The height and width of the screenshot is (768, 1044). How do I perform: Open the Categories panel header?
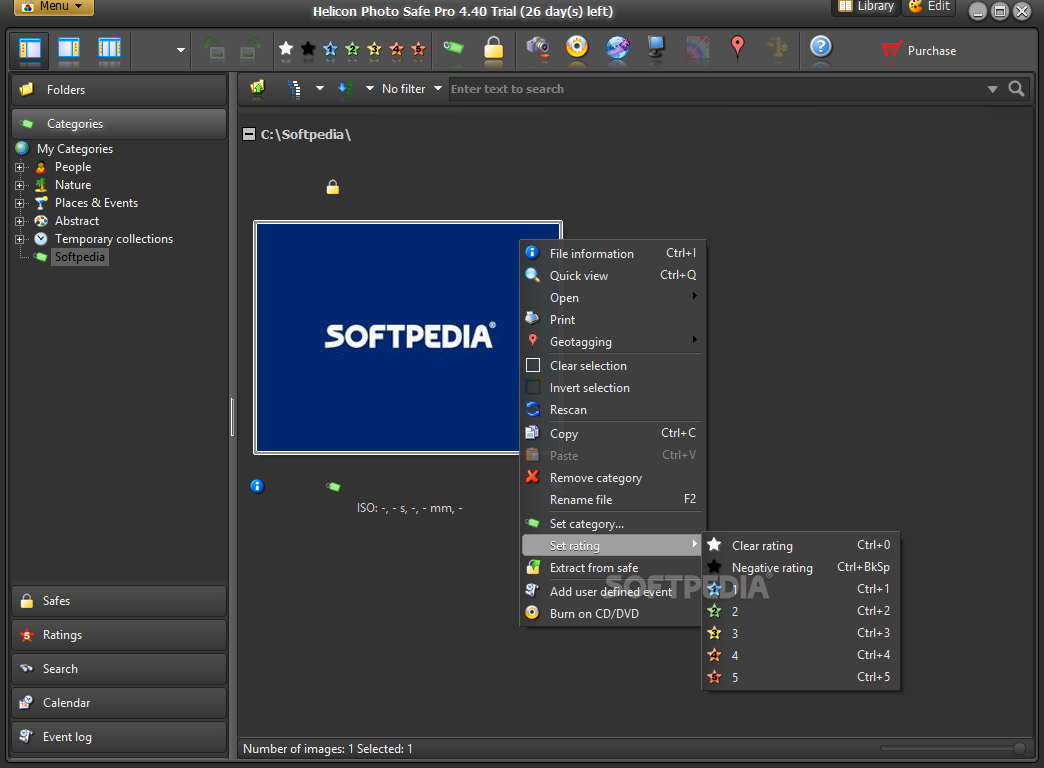coord(119,124)
